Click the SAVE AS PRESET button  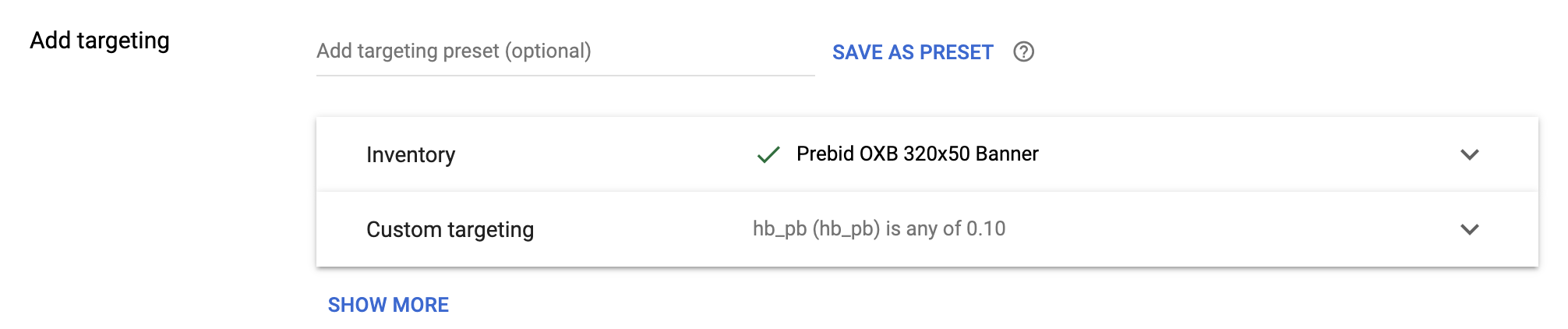[x=913, y=52]
